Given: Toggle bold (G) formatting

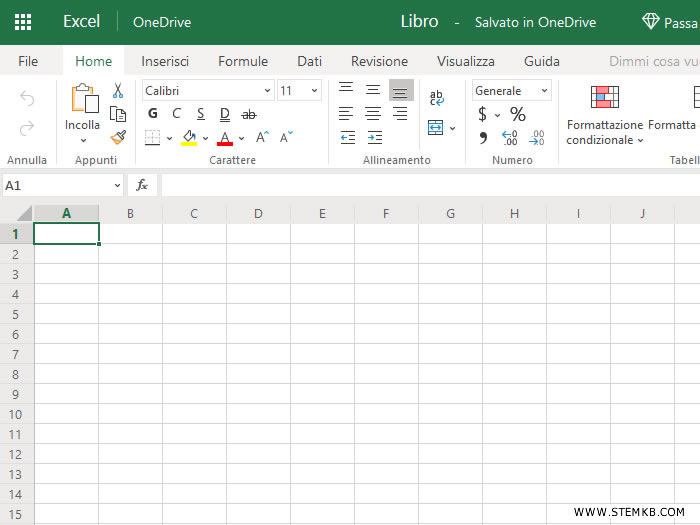Looking at the screenshot, I should [153, 114].
